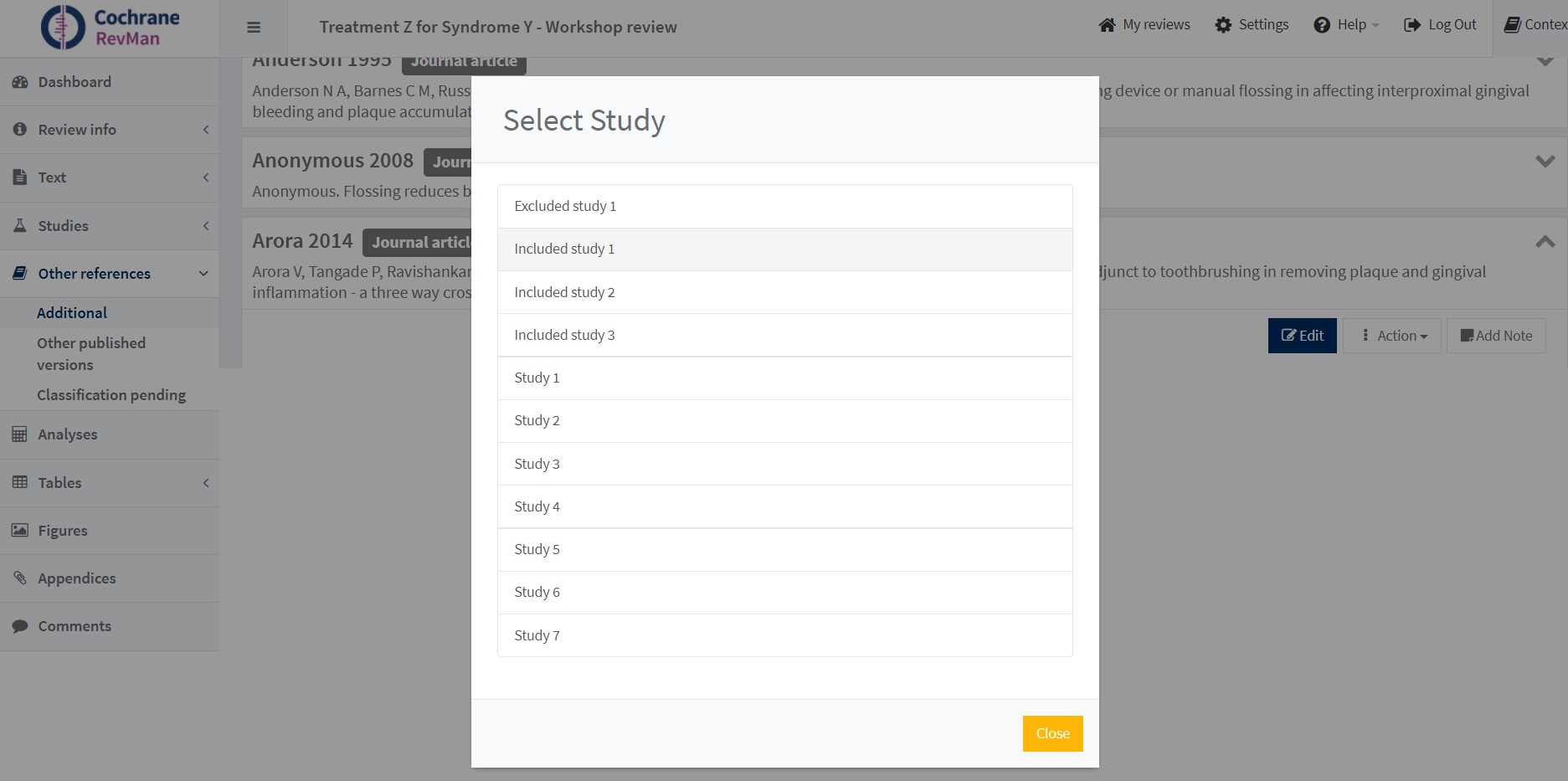Click the Comments speech bubble icon
The image size is (1568, 781).
coord(20,626)
